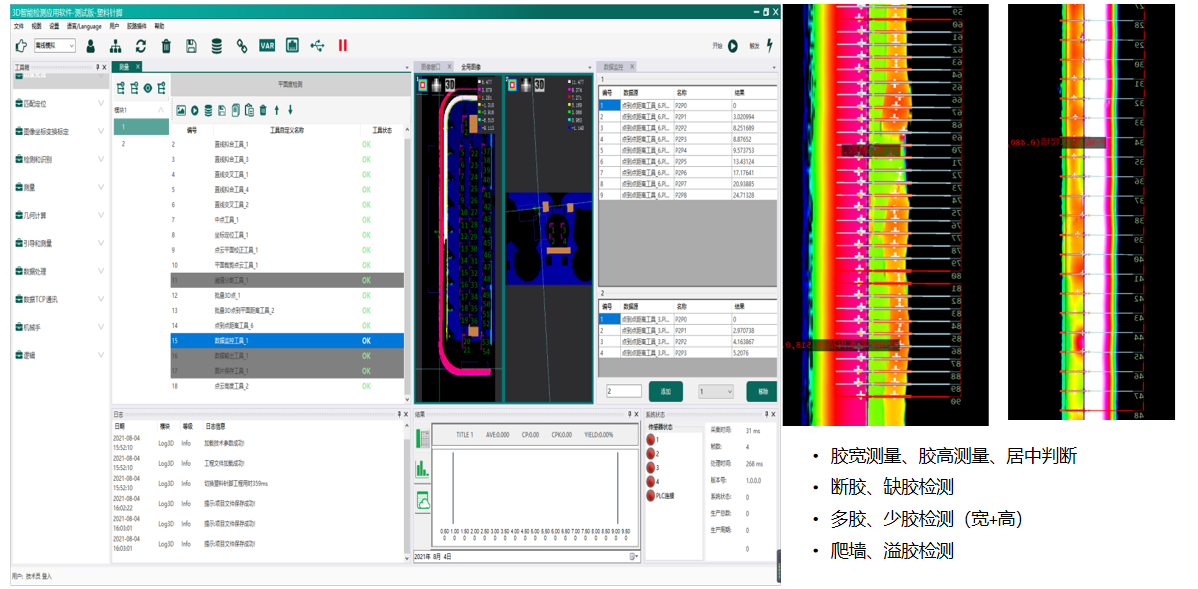Click the trash can icon in main toolbar
The width and height of the screenshot is (1198, 589).
[166, 46]
